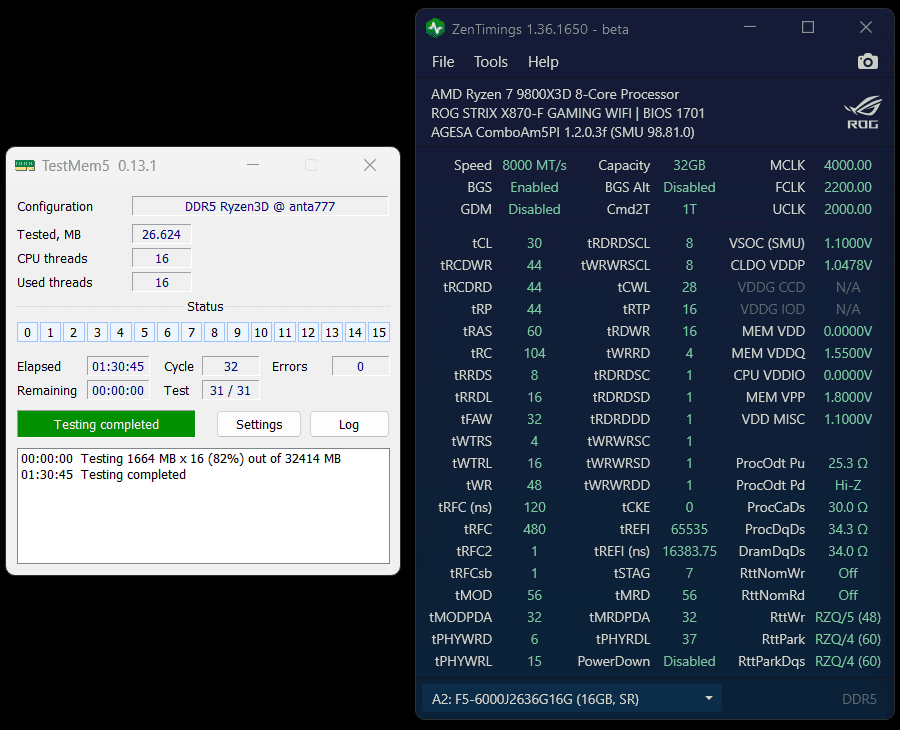This screenshot has height=730, width=900.
Task: Click the ROG logo in ZenTimings
Action: click(x=863, y=112)
